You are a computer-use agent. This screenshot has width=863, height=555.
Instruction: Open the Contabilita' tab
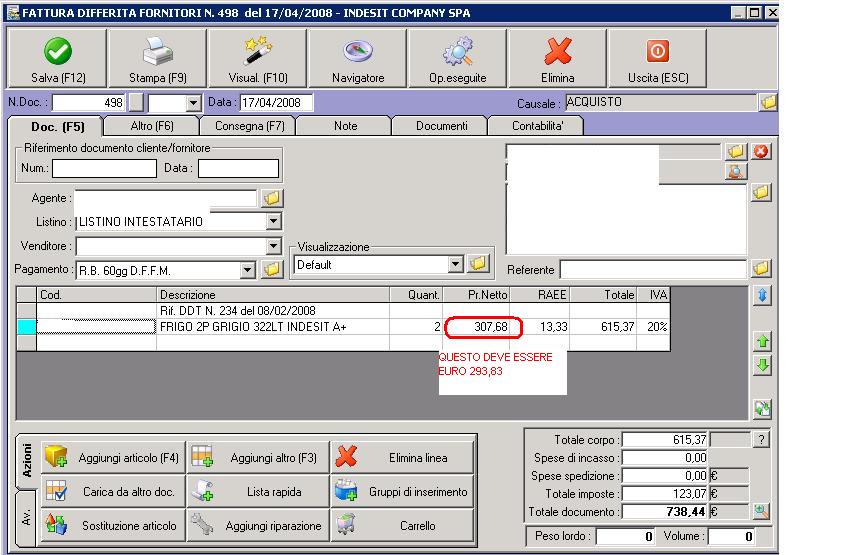[537, 126]
